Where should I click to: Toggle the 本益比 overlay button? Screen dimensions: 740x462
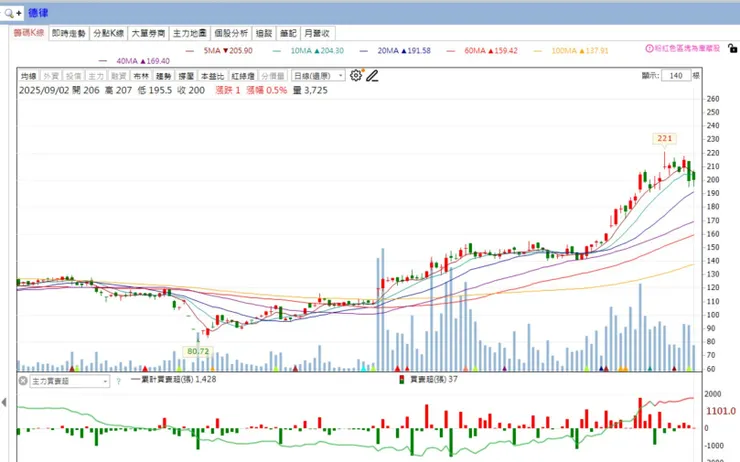click(x=212, y=76)
